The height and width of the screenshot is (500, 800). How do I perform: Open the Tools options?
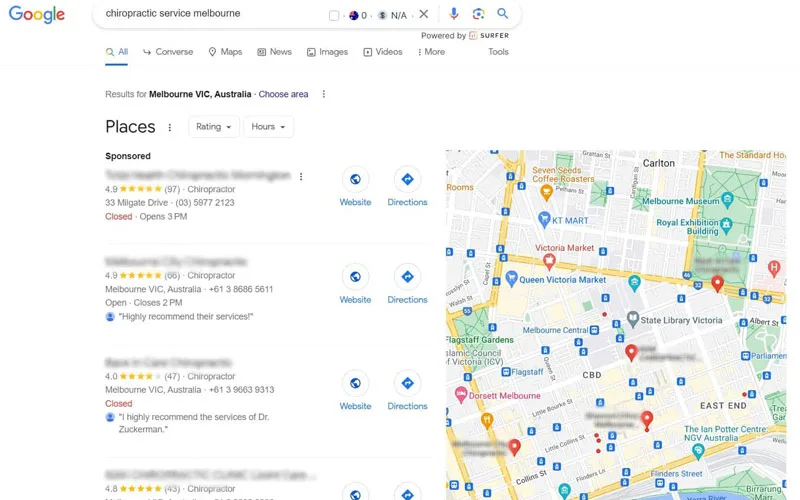(498, 52)
